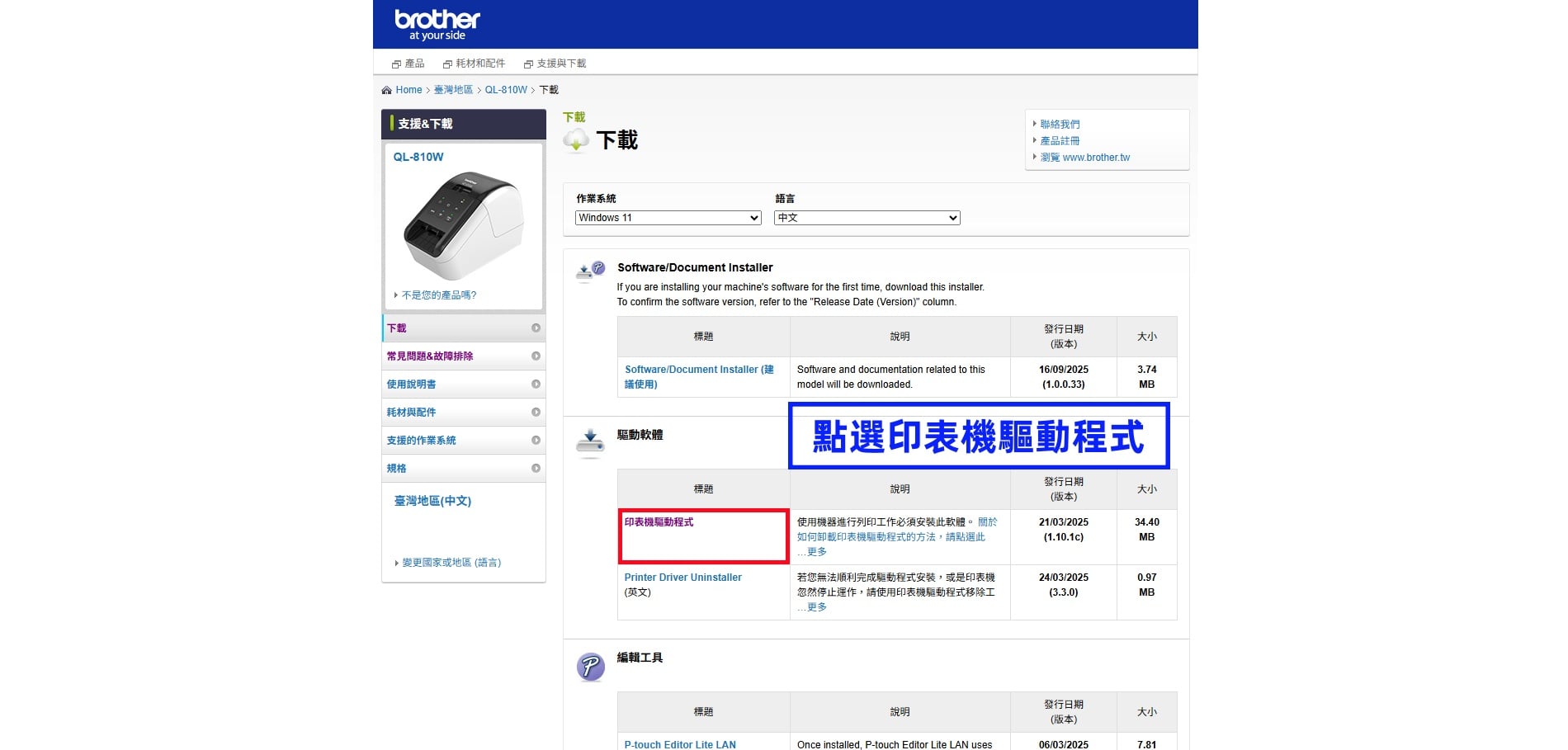Click 不是您的產品嗎? link
This screenshot has width=1568, height=750.
pyautogui.click(x=439, y=295)
